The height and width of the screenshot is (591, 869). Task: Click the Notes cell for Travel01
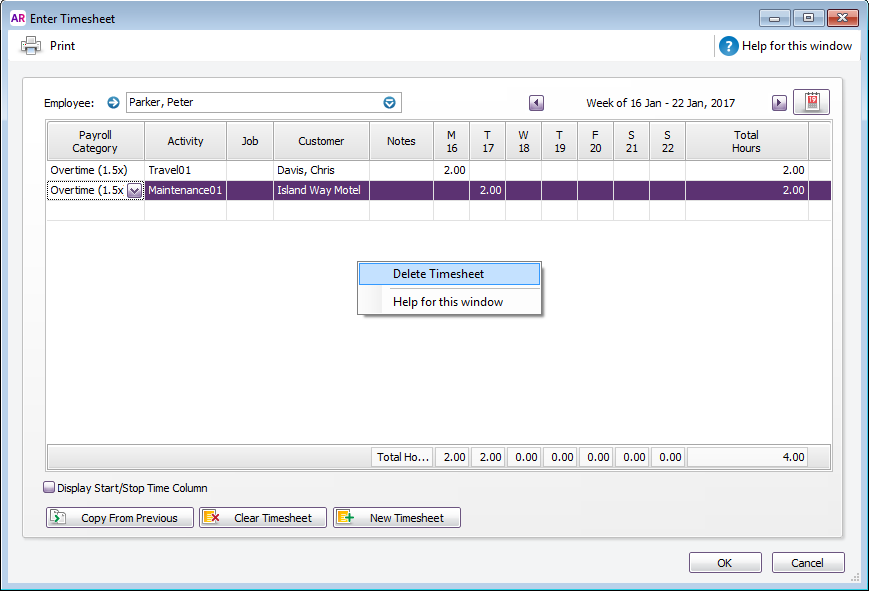pyautogui.click(x=401, y=169)
